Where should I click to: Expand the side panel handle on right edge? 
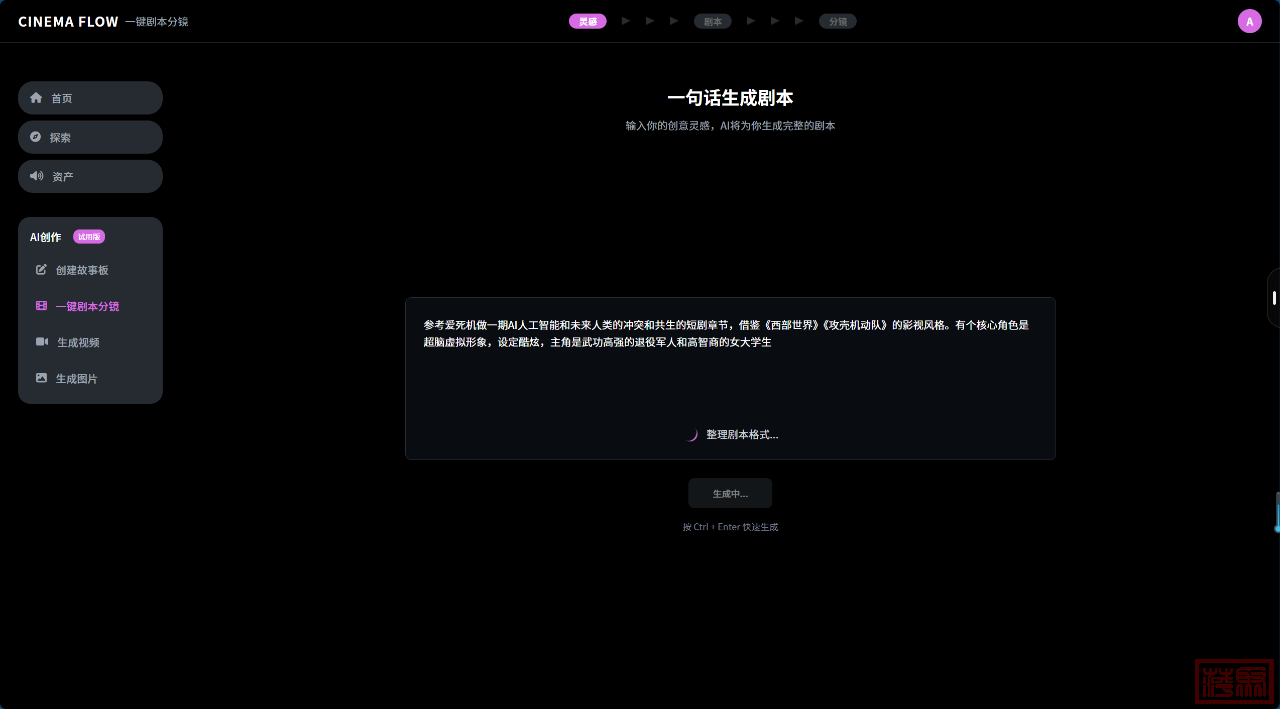(x=1274, y=298)
